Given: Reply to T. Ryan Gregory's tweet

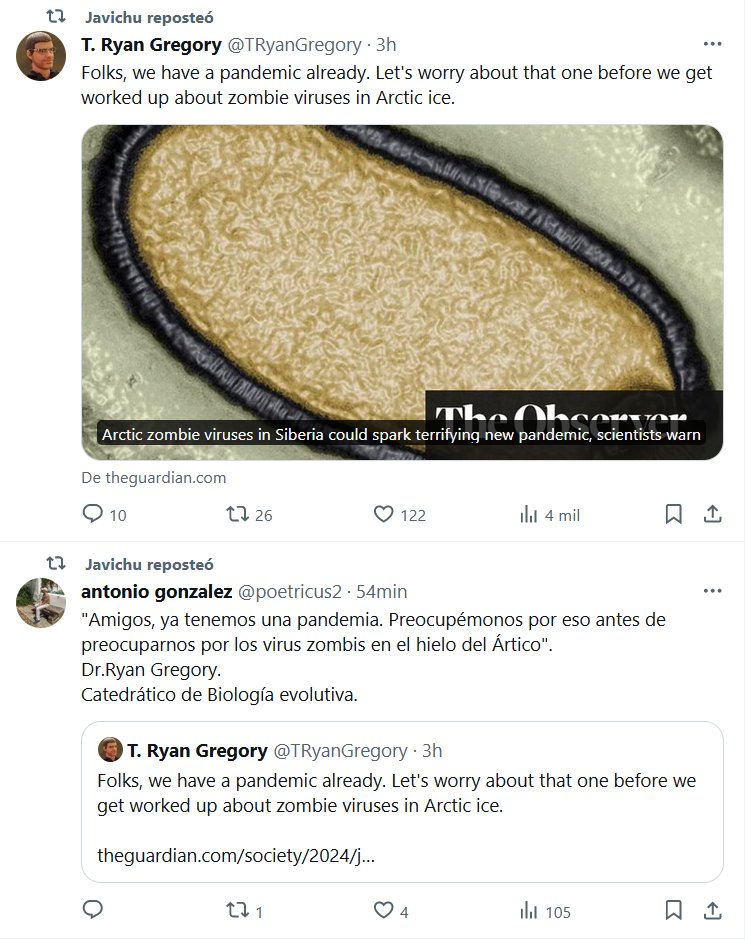Looking at the screenshot, I should pyautogui.click(x=93, y=514).
